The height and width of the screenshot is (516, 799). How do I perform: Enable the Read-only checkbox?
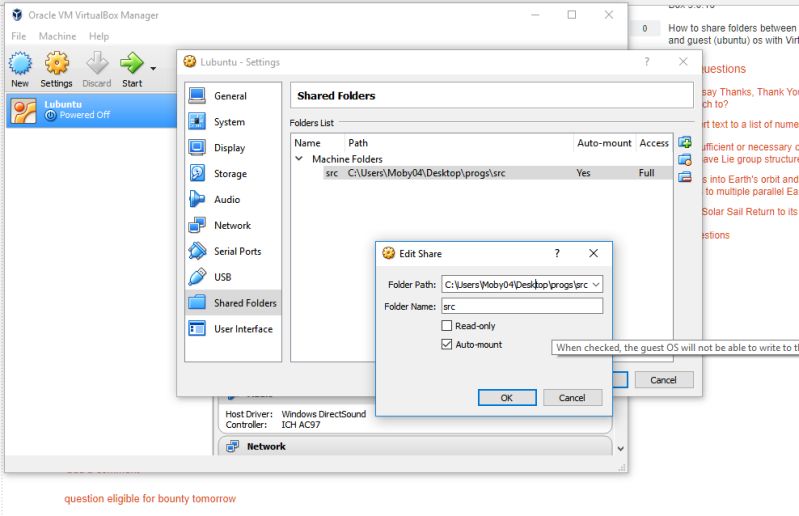pos(447,325)
